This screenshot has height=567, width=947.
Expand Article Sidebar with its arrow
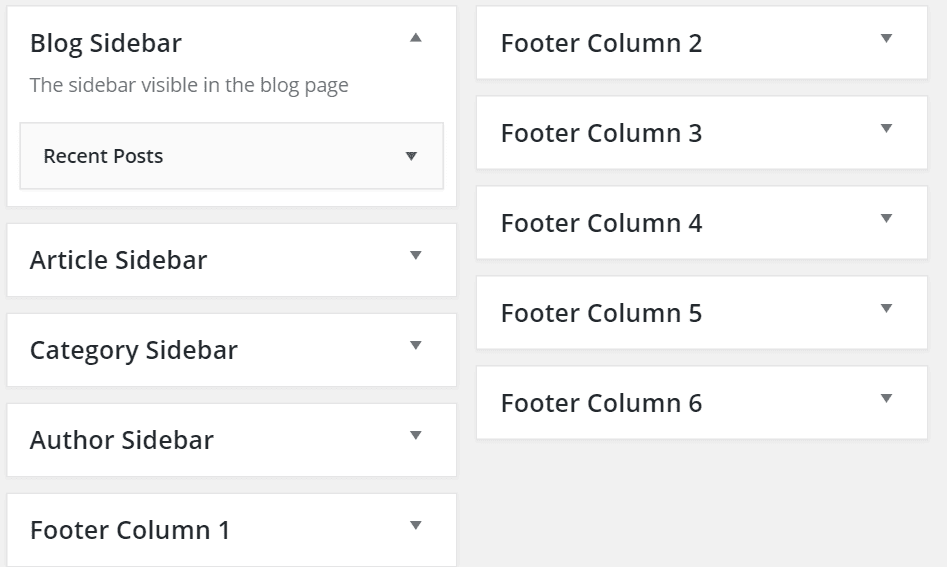pyautogui.click(x=416, y=255)
